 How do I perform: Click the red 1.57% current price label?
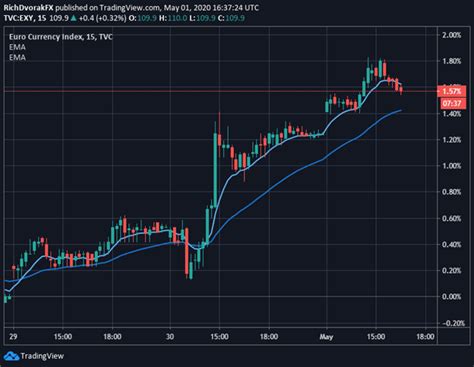coord(452,91)
